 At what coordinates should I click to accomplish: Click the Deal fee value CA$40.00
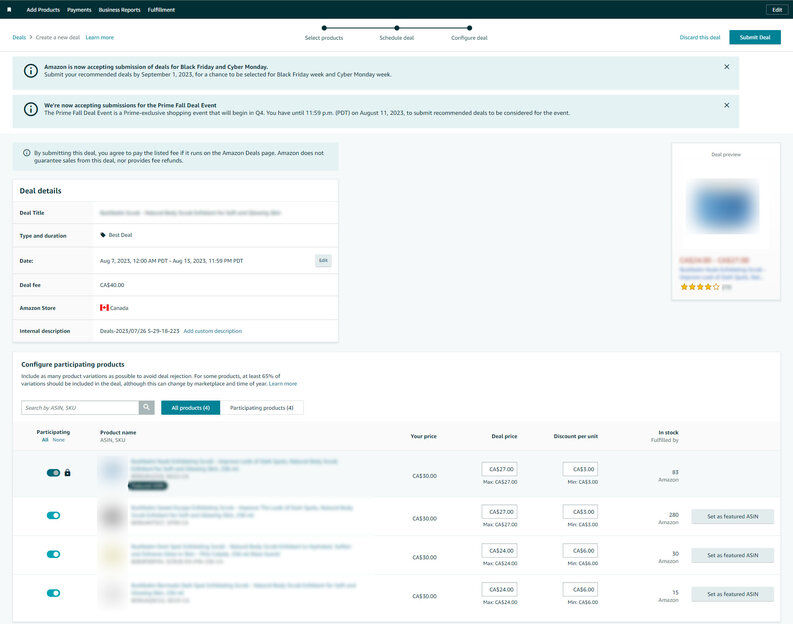[x=112, y=285]
